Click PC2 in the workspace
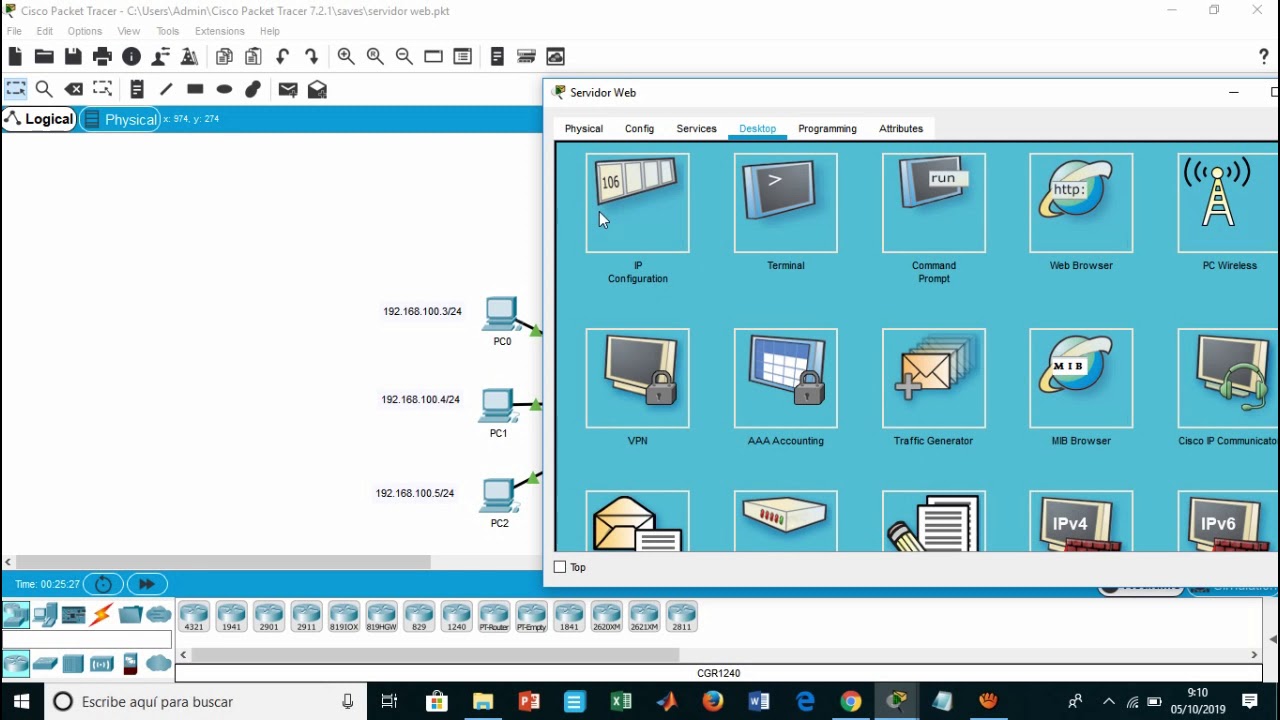Viewport: 1280px width, 720px height. [x=499, y=496]
